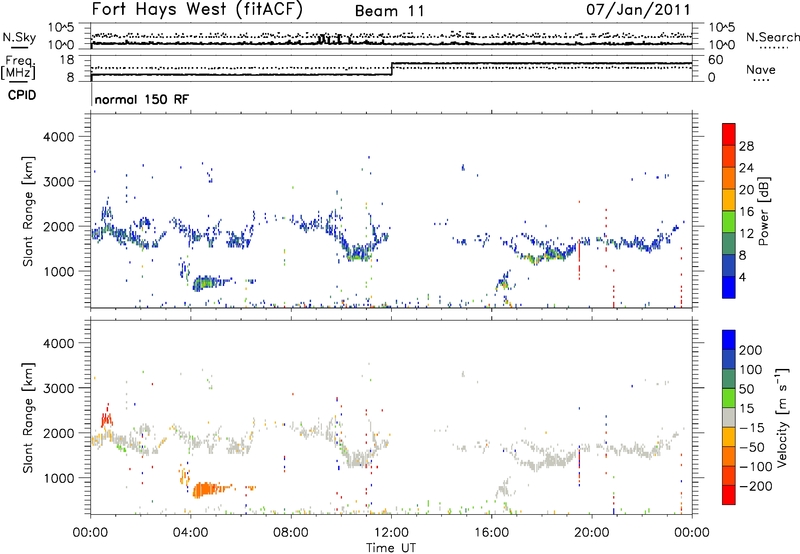
Task: Click the 'Nave' legend label
Action: pos(761,69)
